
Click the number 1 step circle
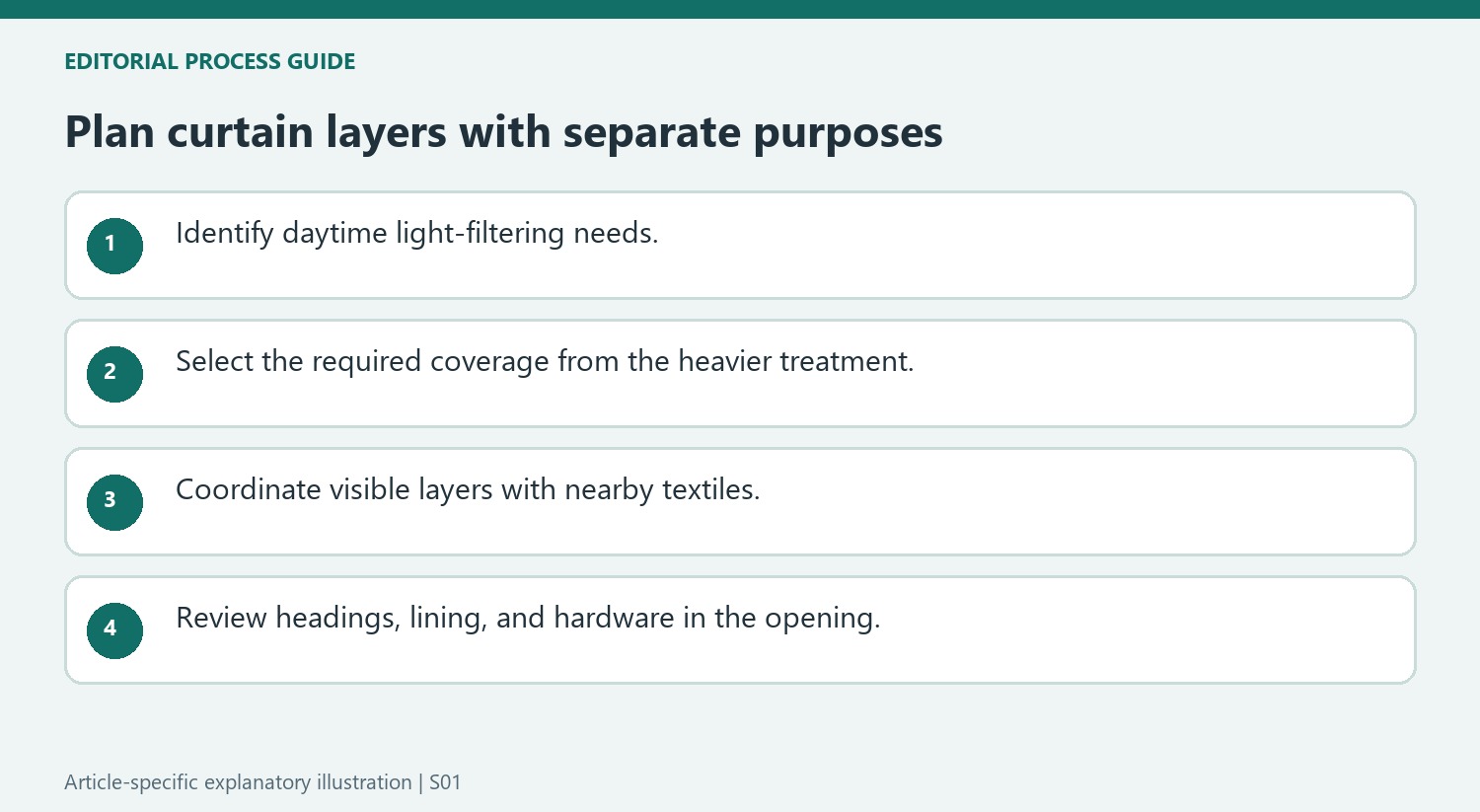114,246
